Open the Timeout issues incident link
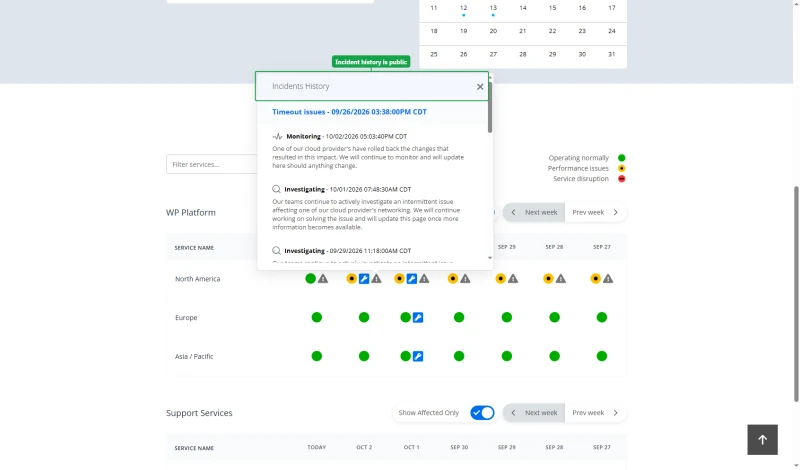 point(349,112)
